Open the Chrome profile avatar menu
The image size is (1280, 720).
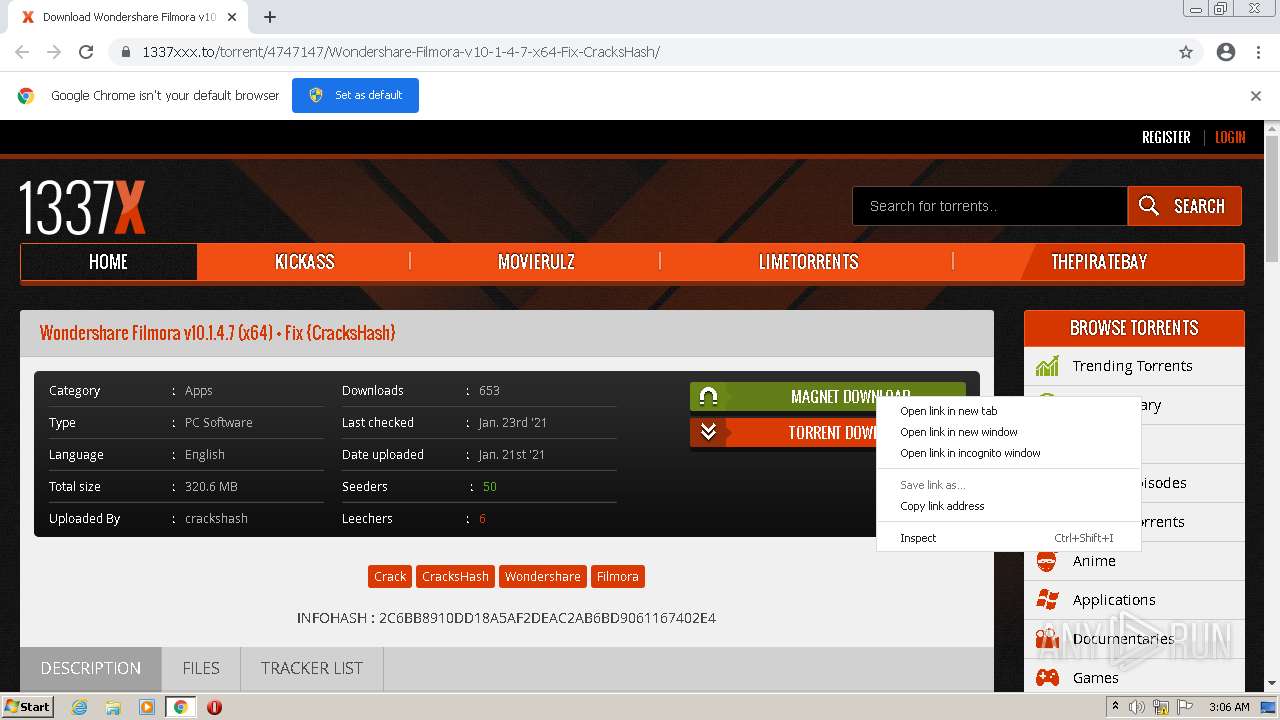[x=1226, y=52]
